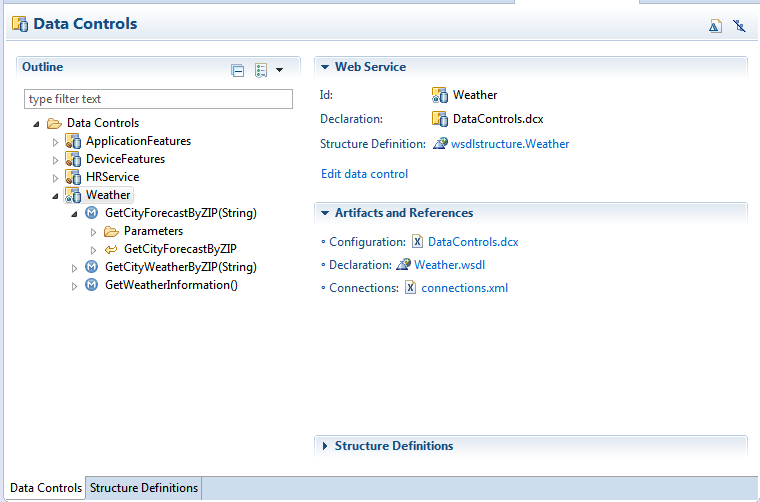The image size is (760, 502).
Task: Click the ApplicationFeatures data control icon
Action: click(73, 141)
